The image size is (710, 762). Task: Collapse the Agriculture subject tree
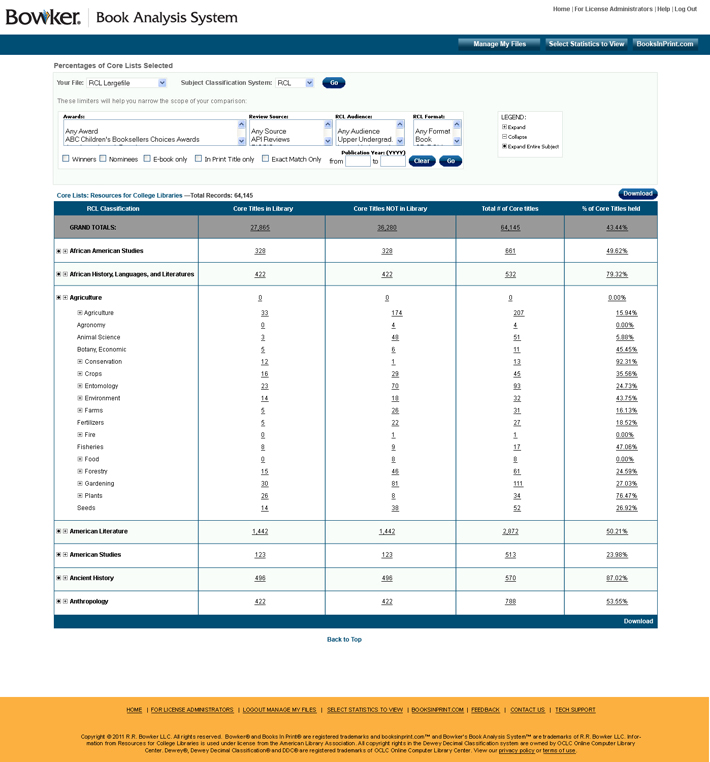coord(66,298)
